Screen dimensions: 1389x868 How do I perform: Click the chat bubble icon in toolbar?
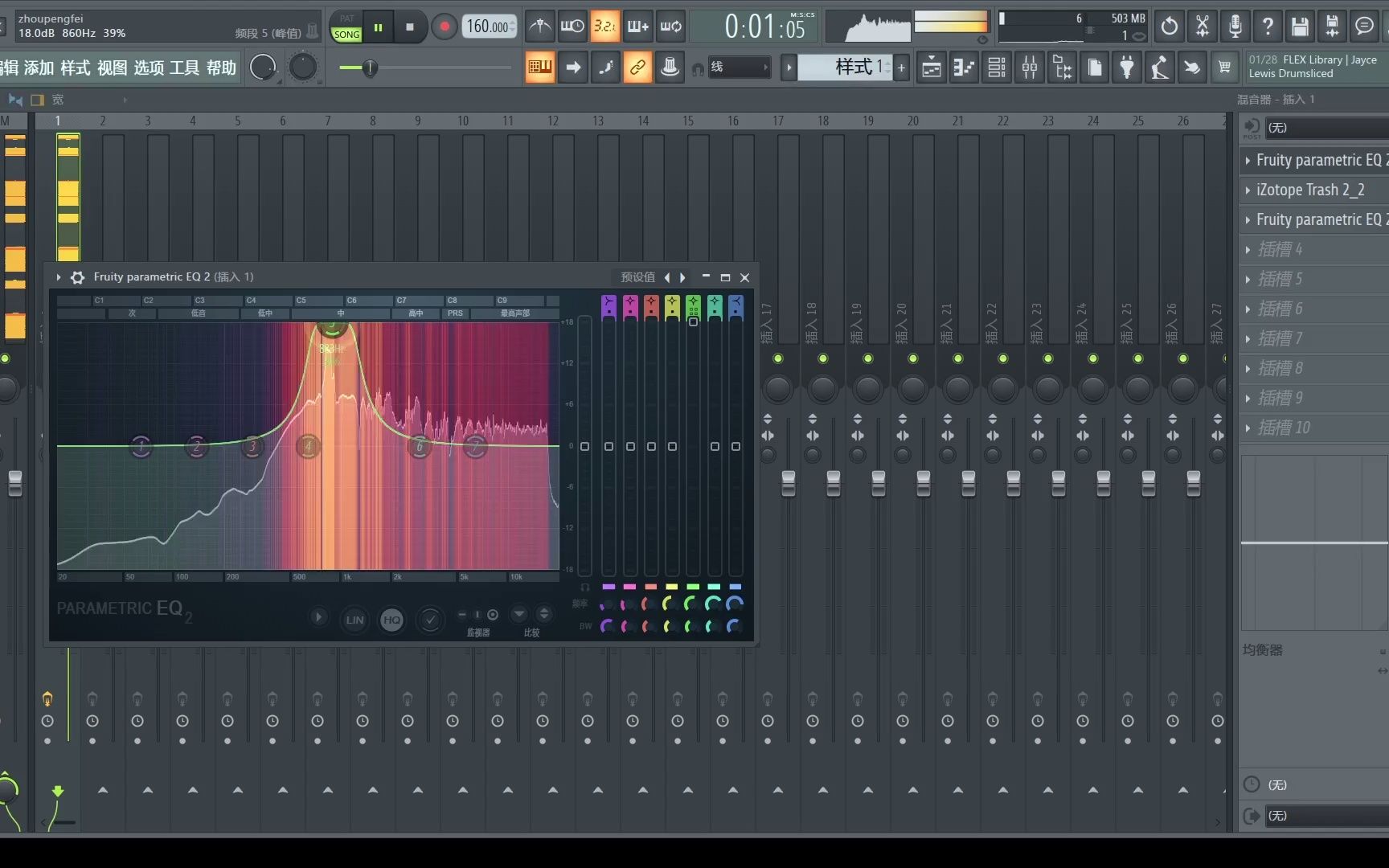1364,27
